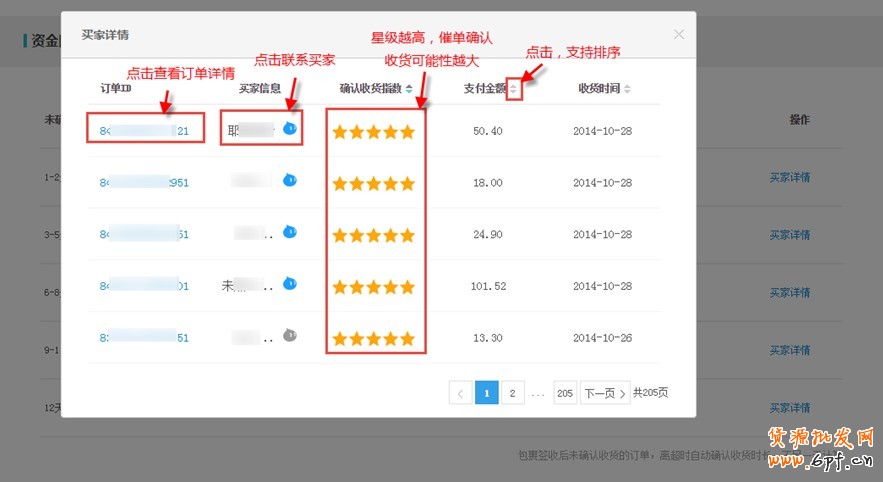The image size is (883, 482).
Task: Go to page 2
Action: coord(512,393)
